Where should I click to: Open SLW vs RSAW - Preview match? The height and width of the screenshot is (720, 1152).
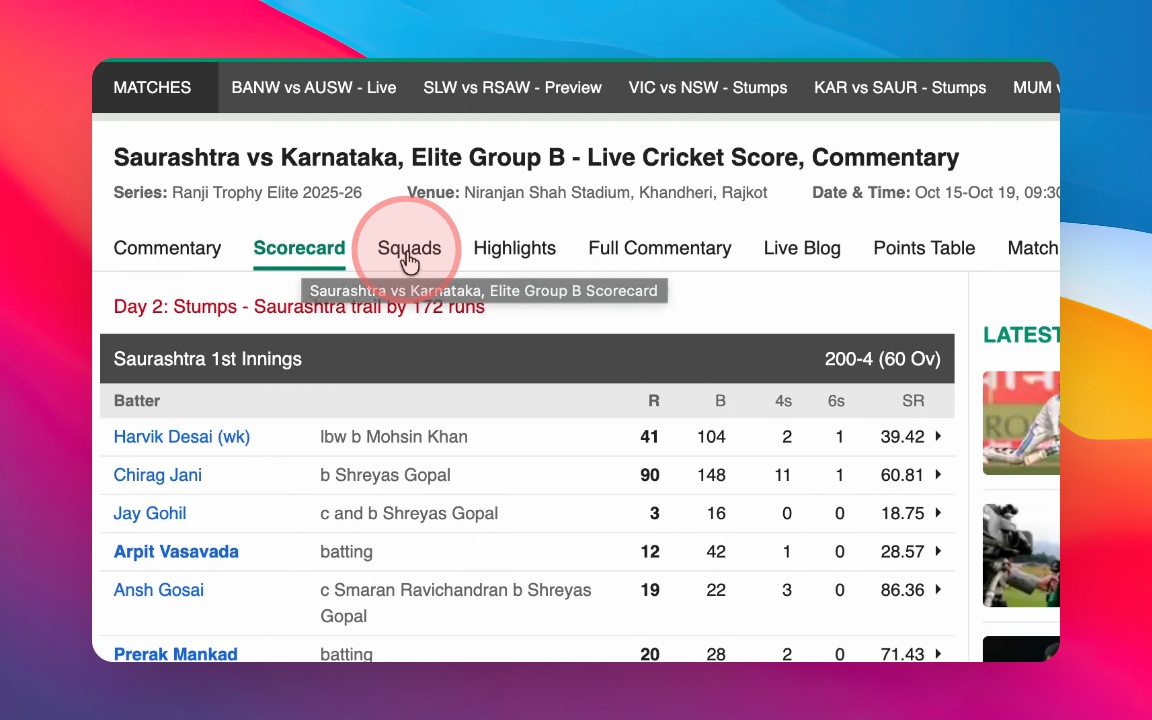point(512,87)
